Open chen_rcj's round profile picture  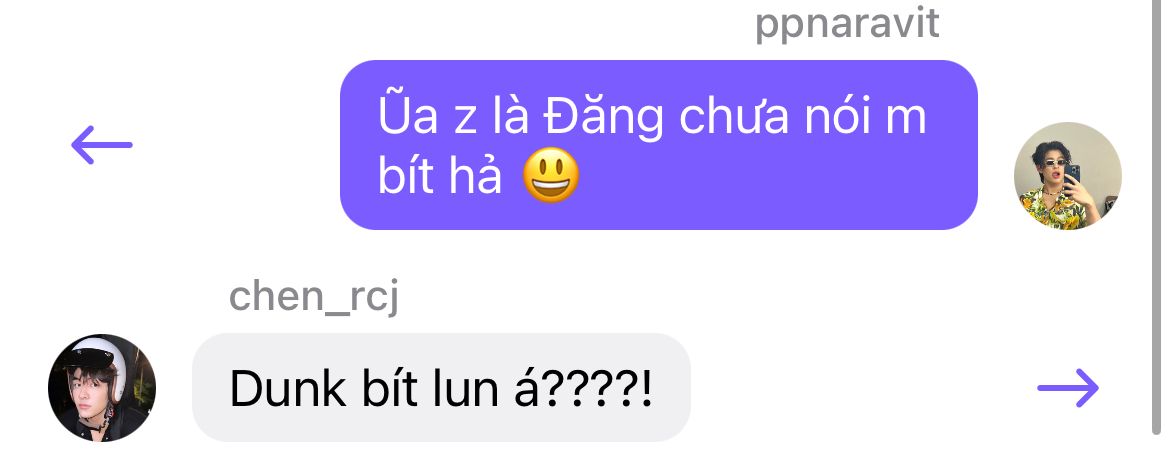(102, 388)
